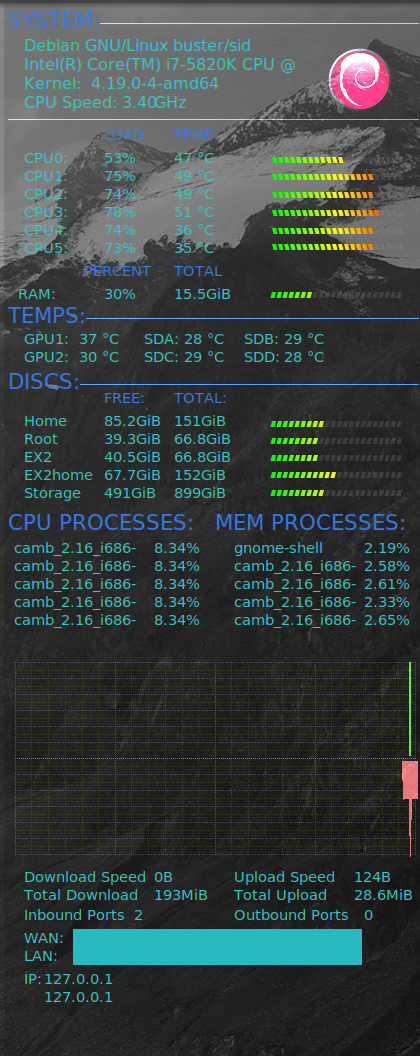Viewport: 420px width, 1056px height.
Task: Click the Total Download value 193MiB
Action: pyautogui.click(x=181, y=896)
